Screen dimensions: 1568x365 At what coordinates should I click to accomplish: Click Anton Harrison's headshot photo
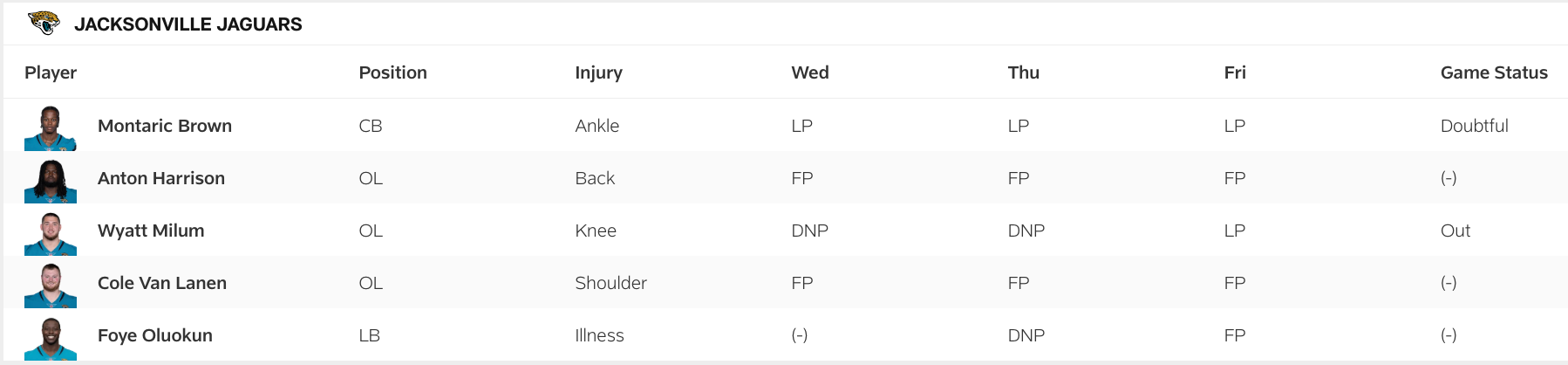51,180
